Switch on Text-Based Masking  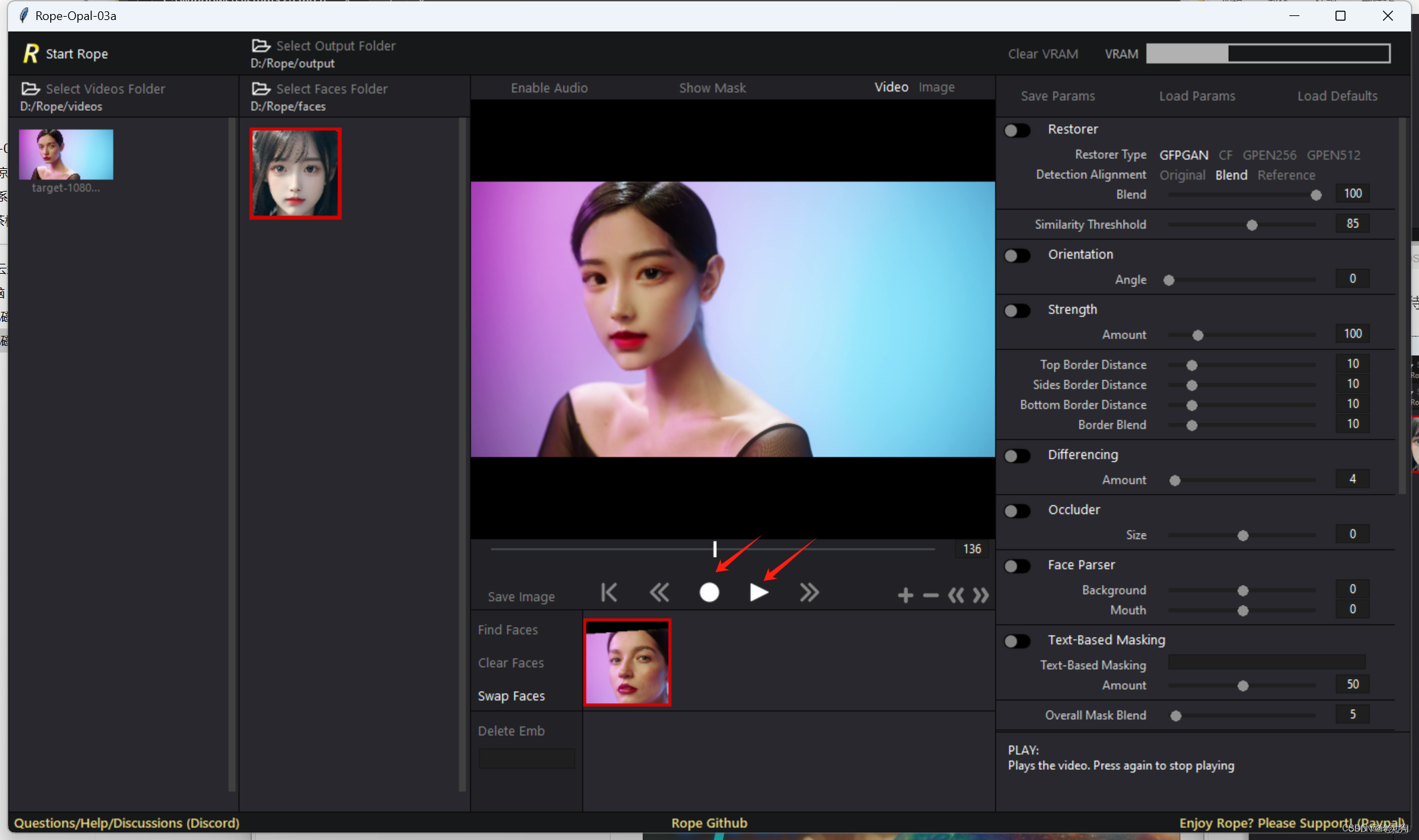[1017, 641]
